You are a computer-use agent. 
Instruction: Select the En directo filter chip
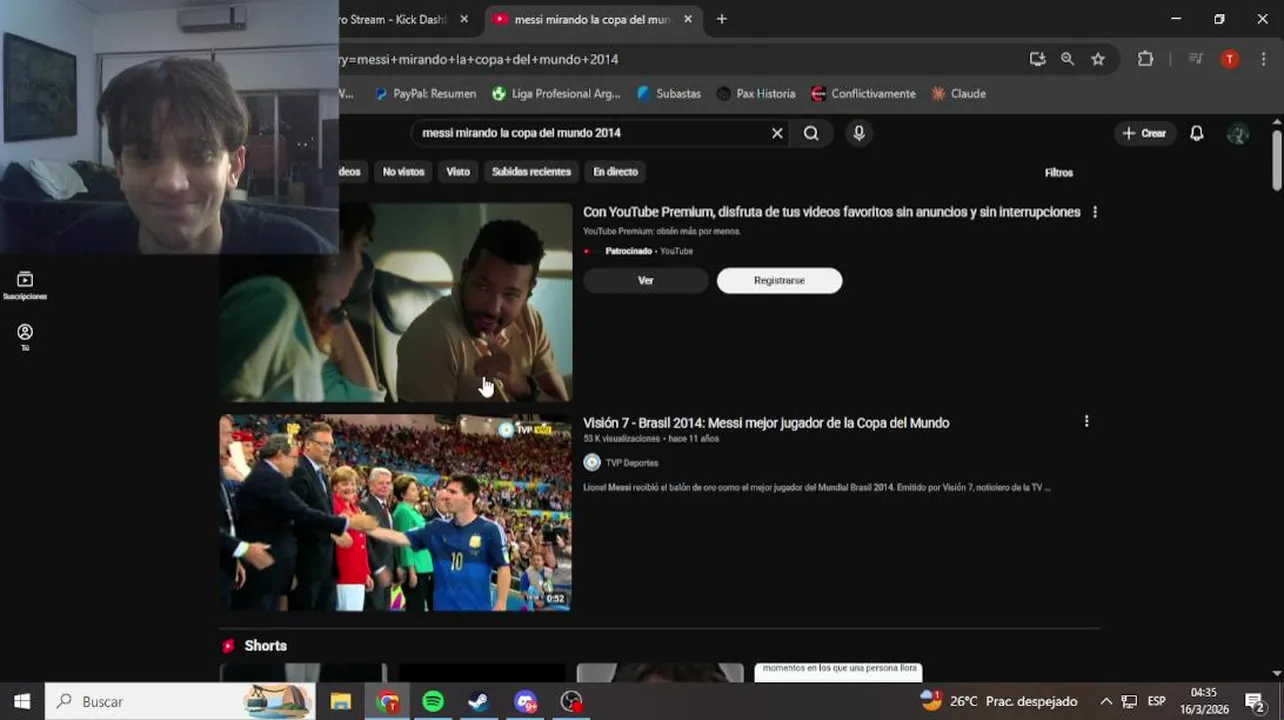(x=615, y=172)
